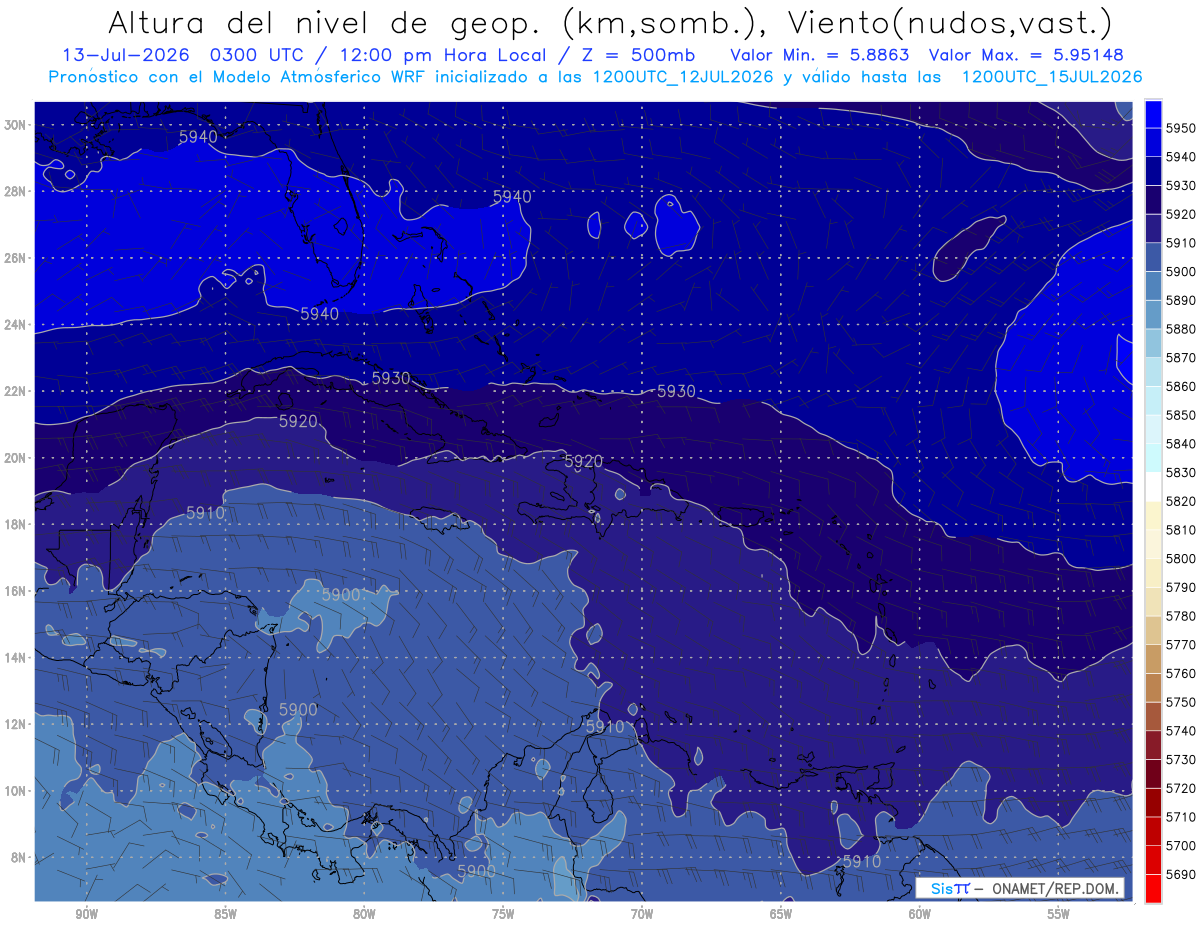Viewport: 1200px width, 927px height.
Task: Click the 5890 value on the color legend
Action: point(1181,300)
